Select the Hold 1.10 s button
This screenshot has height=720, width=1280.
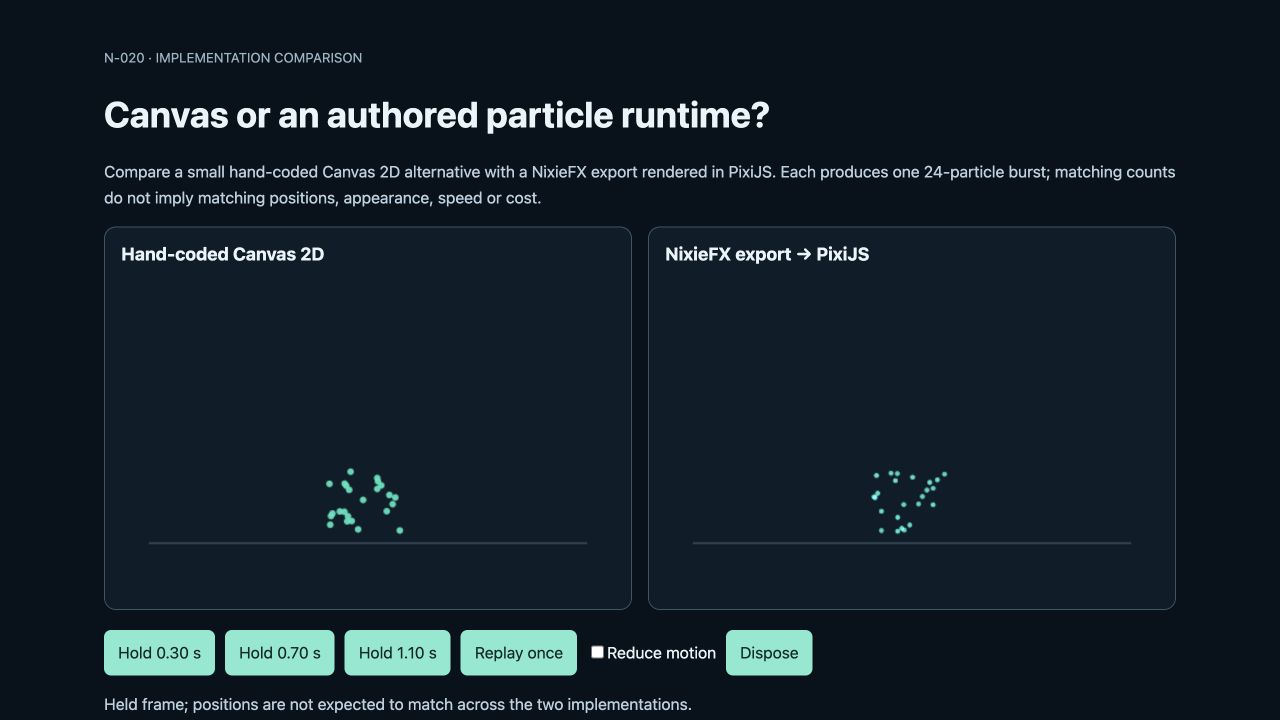398,653
